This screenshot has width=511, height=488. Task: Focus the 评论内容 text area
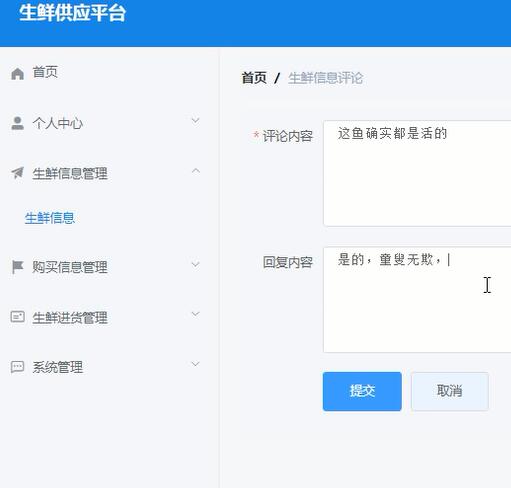[x=417, y=173]
